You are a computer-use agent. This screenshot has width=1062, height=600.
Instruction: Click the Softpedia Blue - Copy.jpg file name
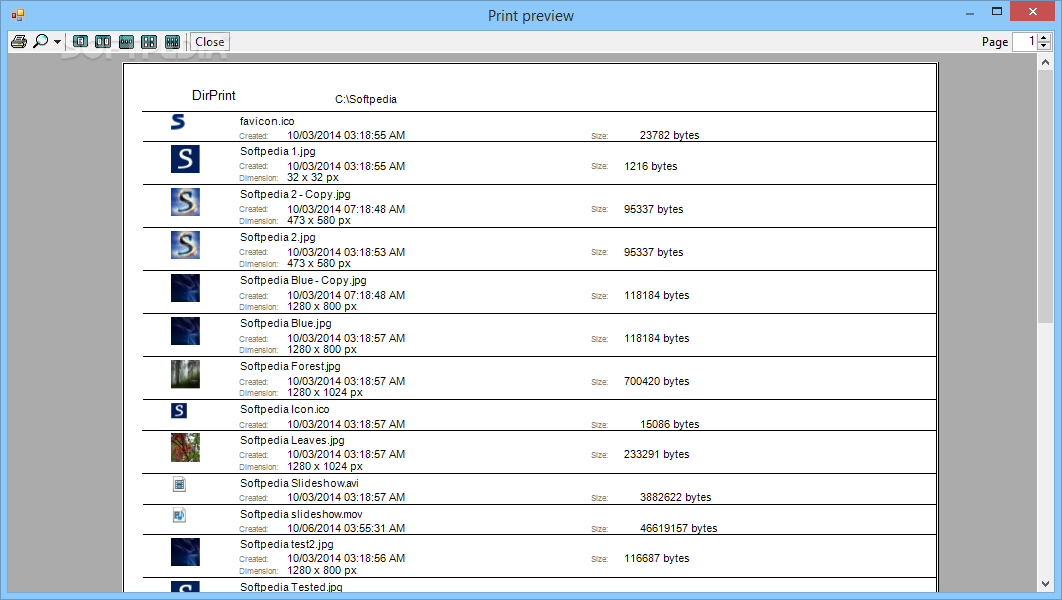(x=303, y=280)
